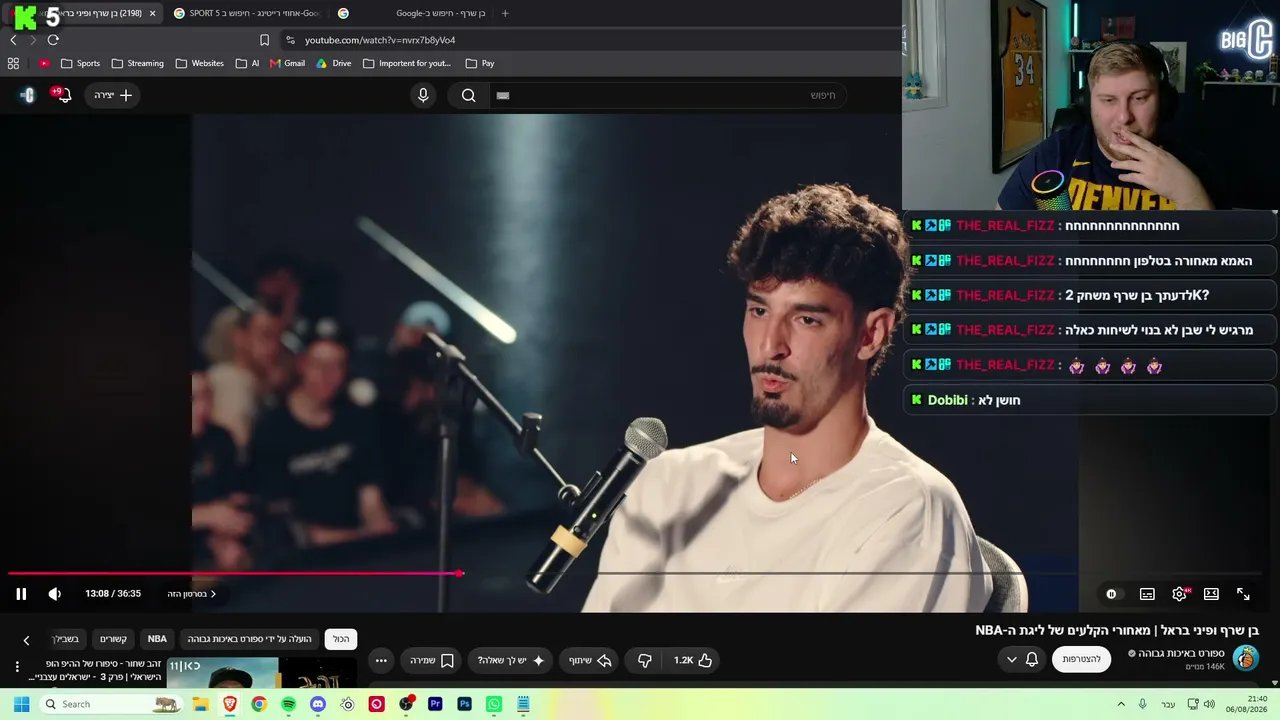
Task: Launch Premiere Pro from the taskbar
Action: click(435, 704)
